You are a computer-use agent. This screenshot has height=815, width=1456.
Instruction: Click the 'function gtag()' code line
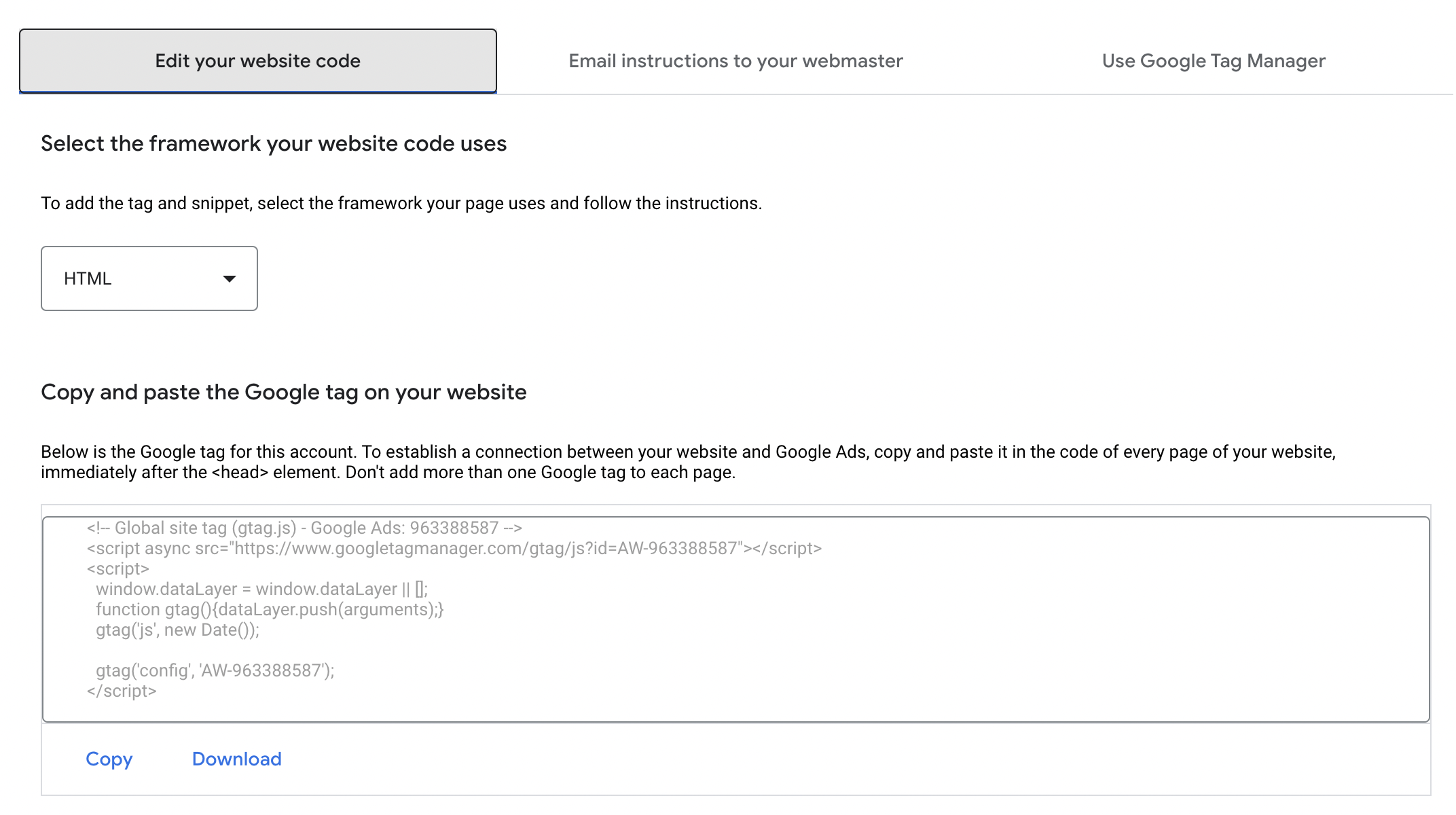[x=270, y=609]
